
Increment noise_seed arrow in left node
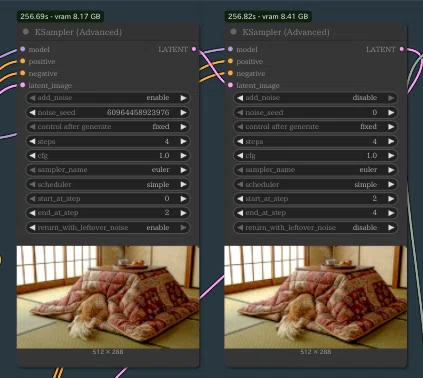point(183,113)
